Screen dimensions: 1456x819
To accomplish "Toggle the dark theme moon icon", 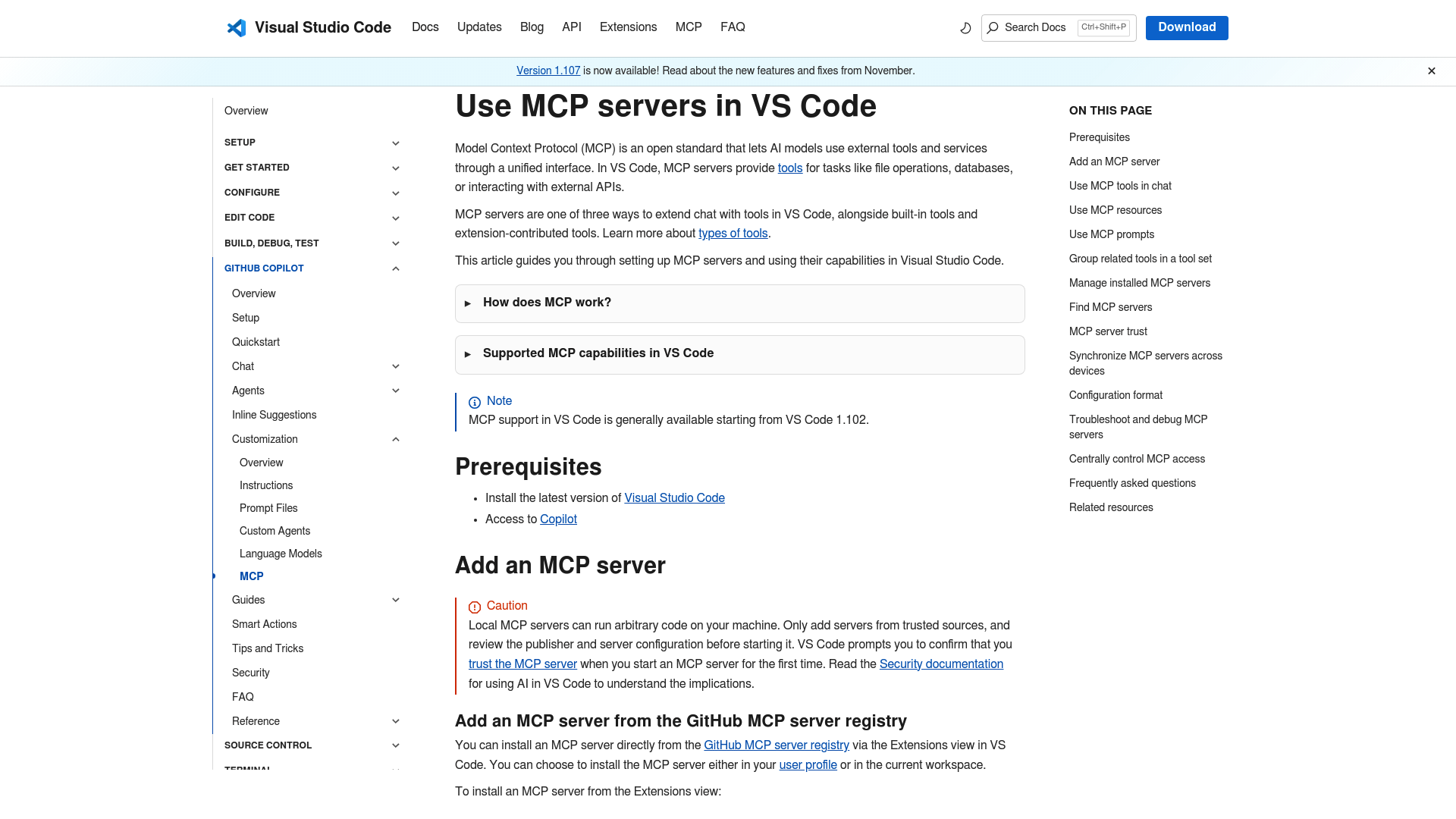I will pyautogui.click(x=965, y=28).
